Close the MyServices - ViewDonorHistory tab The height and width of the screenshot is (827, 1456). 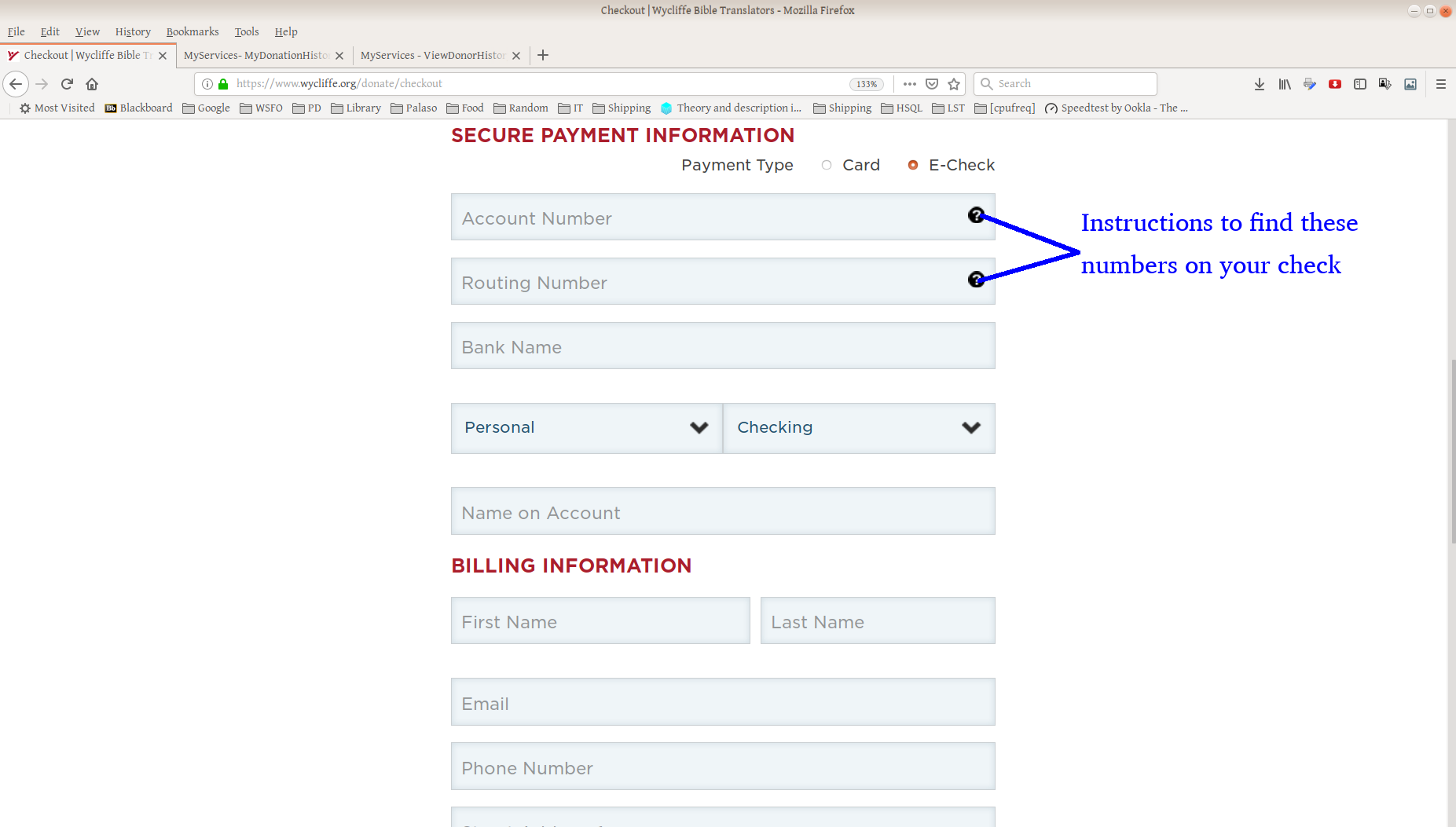point(516,56)
